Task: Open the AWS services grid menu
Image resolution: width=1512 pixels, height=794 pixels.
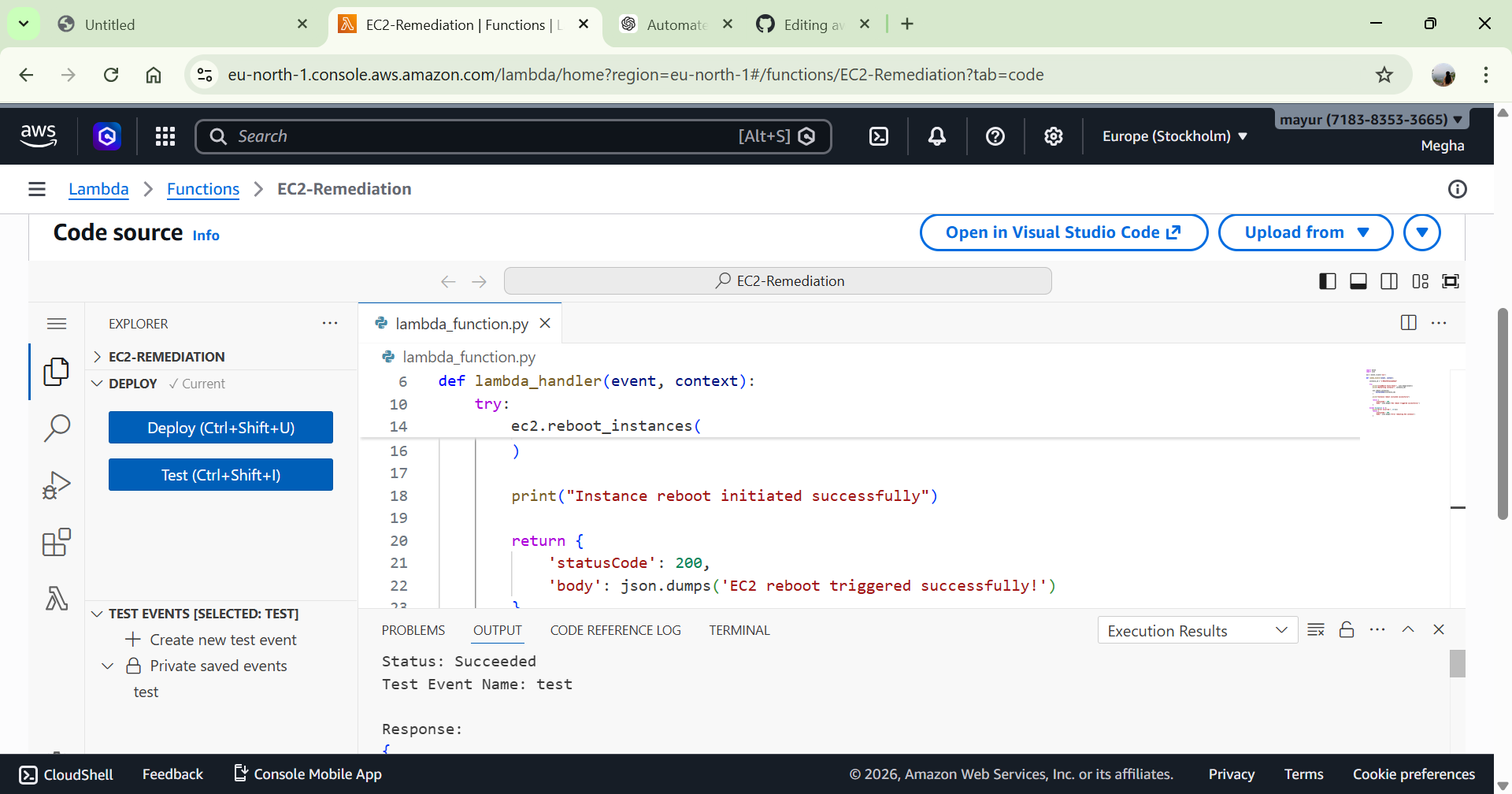Action: click(x=165, y=136)
